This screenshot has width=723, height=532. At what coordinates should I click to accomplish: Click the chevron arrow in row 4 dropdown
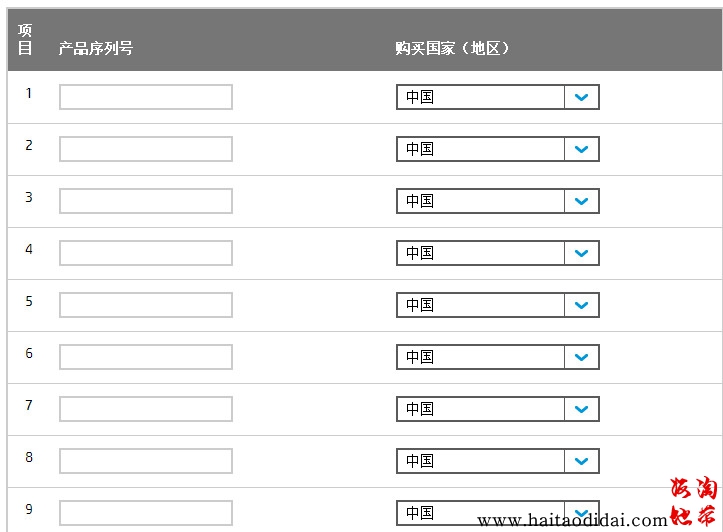581,253
